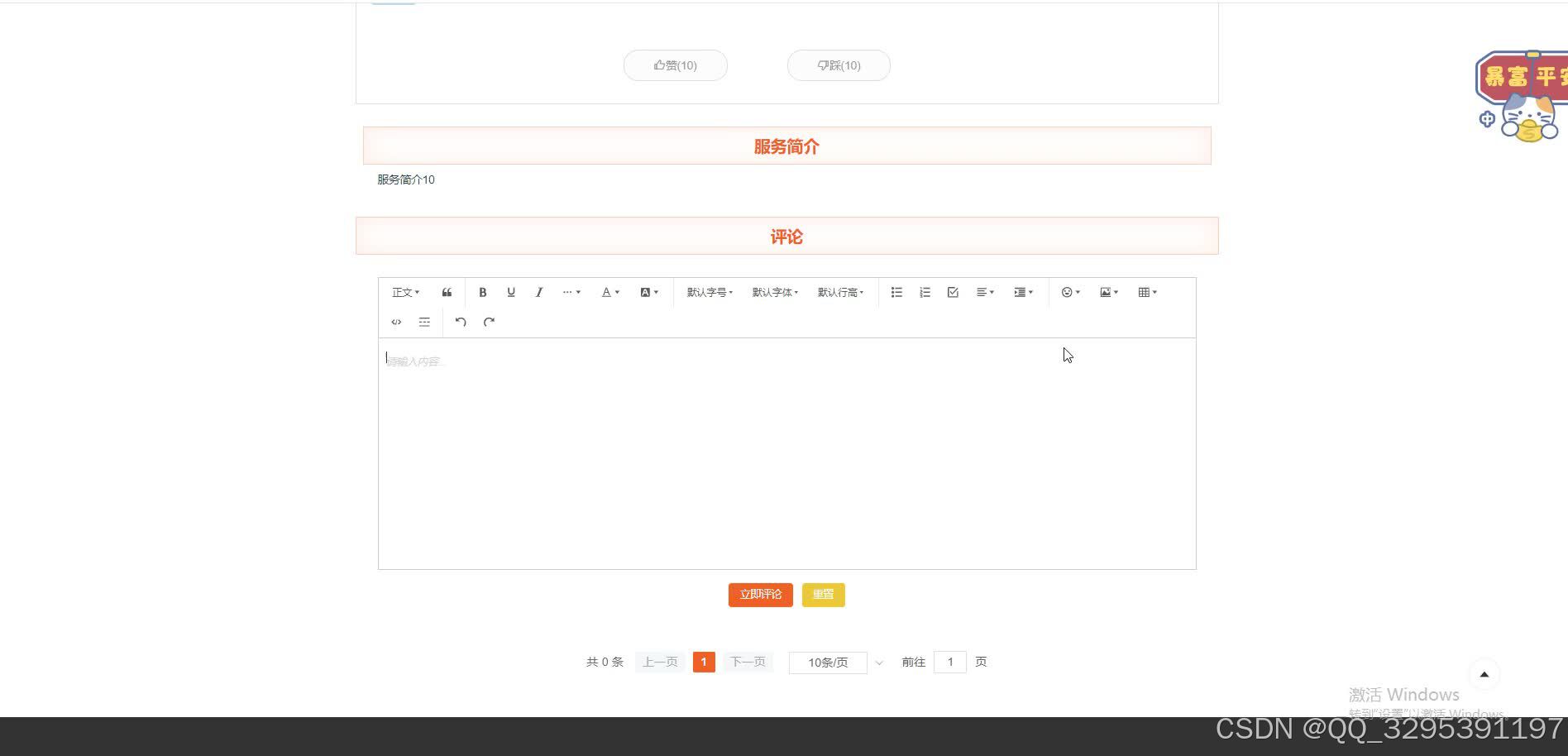Click the 前往 page number input field

click(x=949, y=662)
